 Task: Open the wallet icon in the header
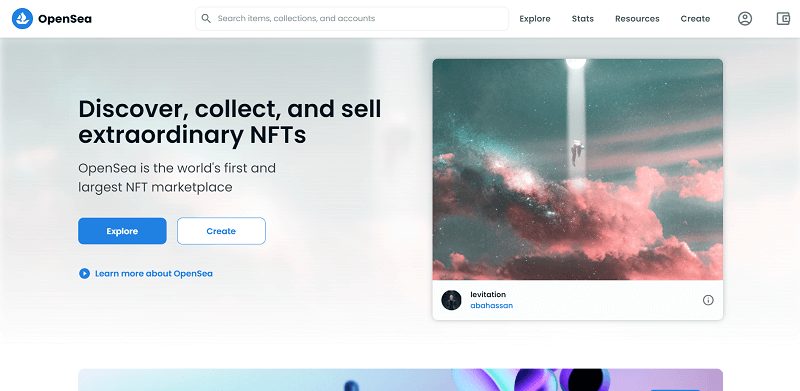[x=783, y=19]
